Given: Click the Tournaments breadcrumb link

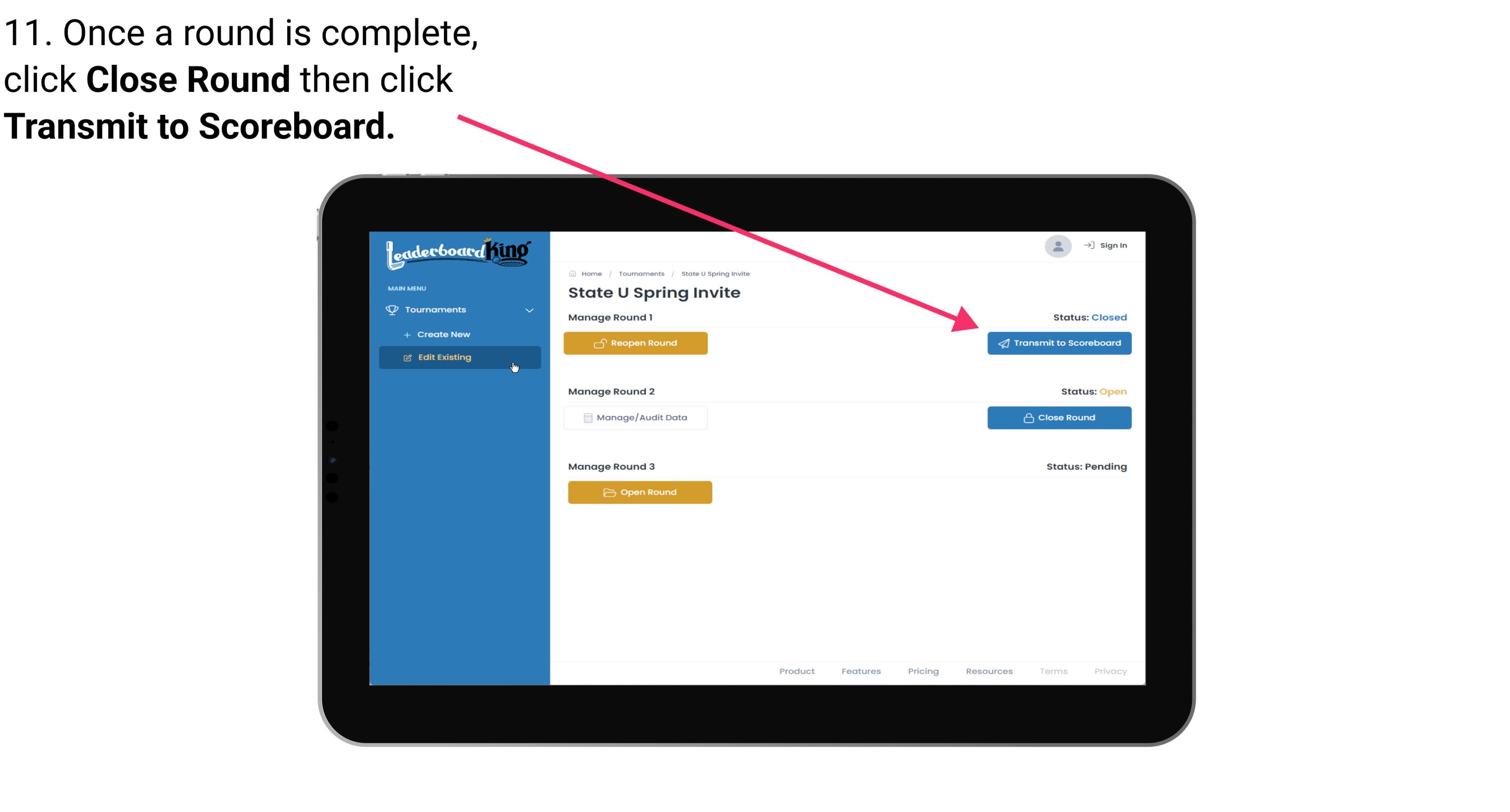Looking at the screenshot, I should click(x=640, y=273).
